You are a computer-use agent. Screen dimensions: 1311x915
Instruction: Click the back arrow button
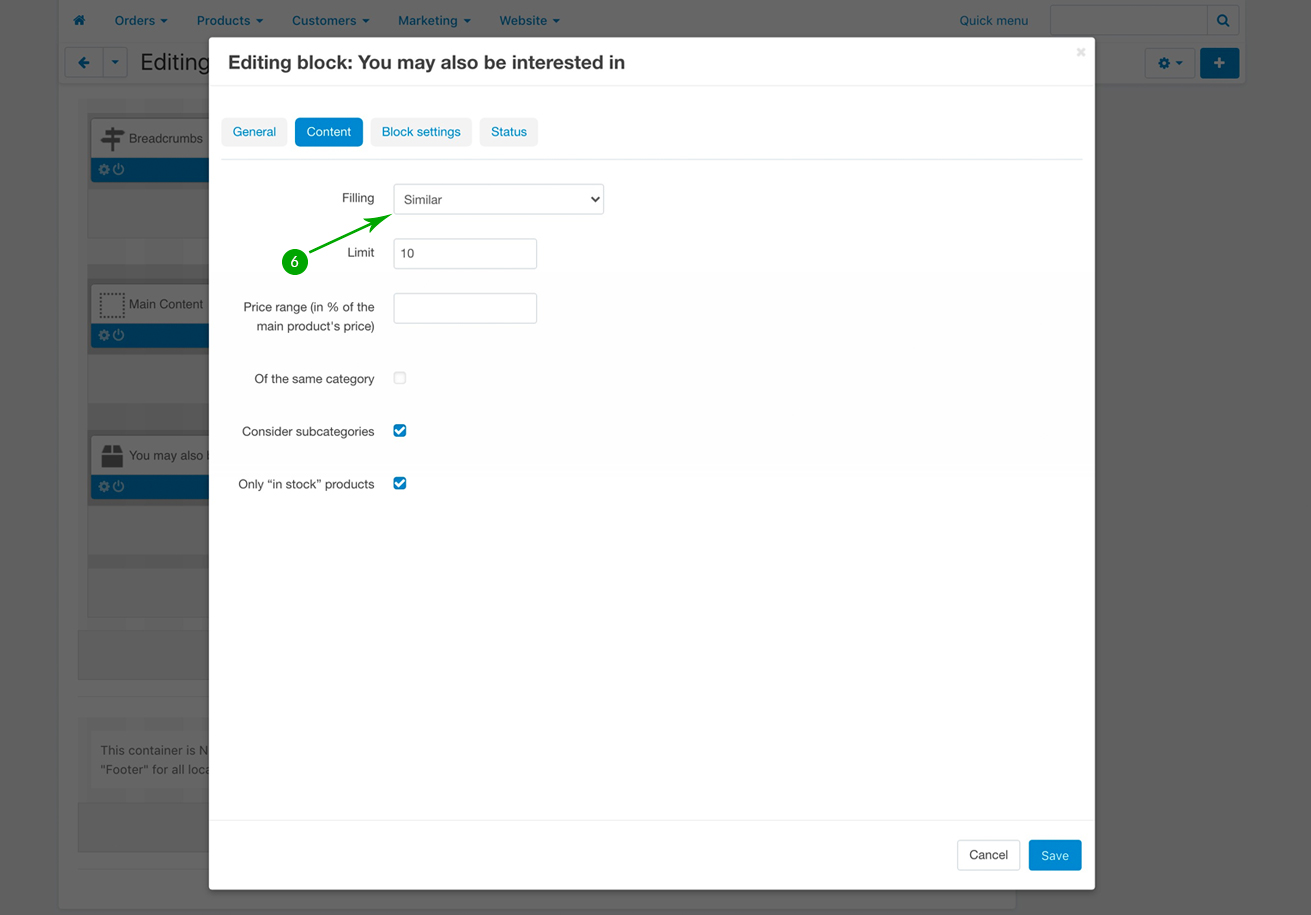click(84, 63)
